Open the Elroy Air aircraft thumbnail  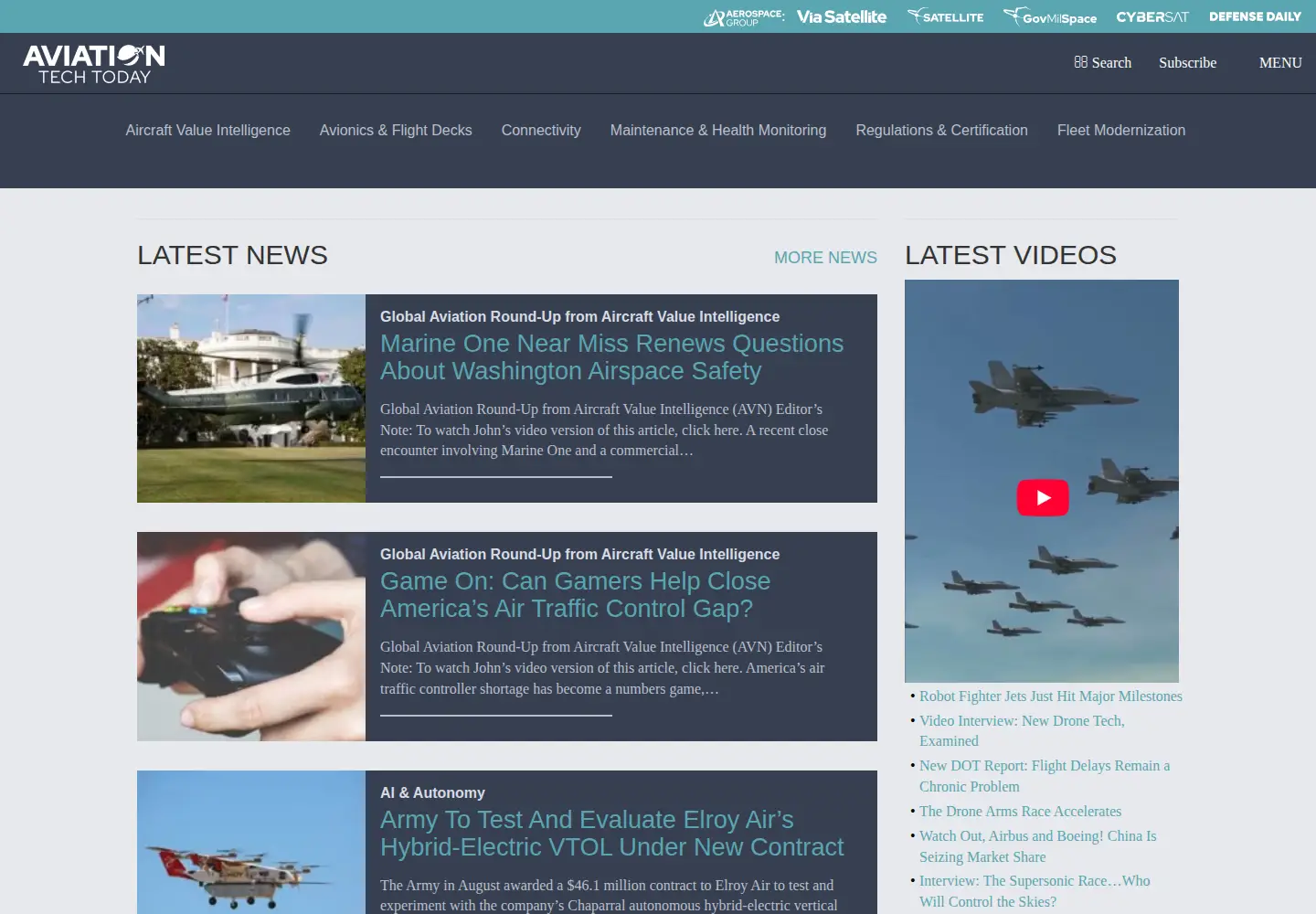click(x=251, y=842)
